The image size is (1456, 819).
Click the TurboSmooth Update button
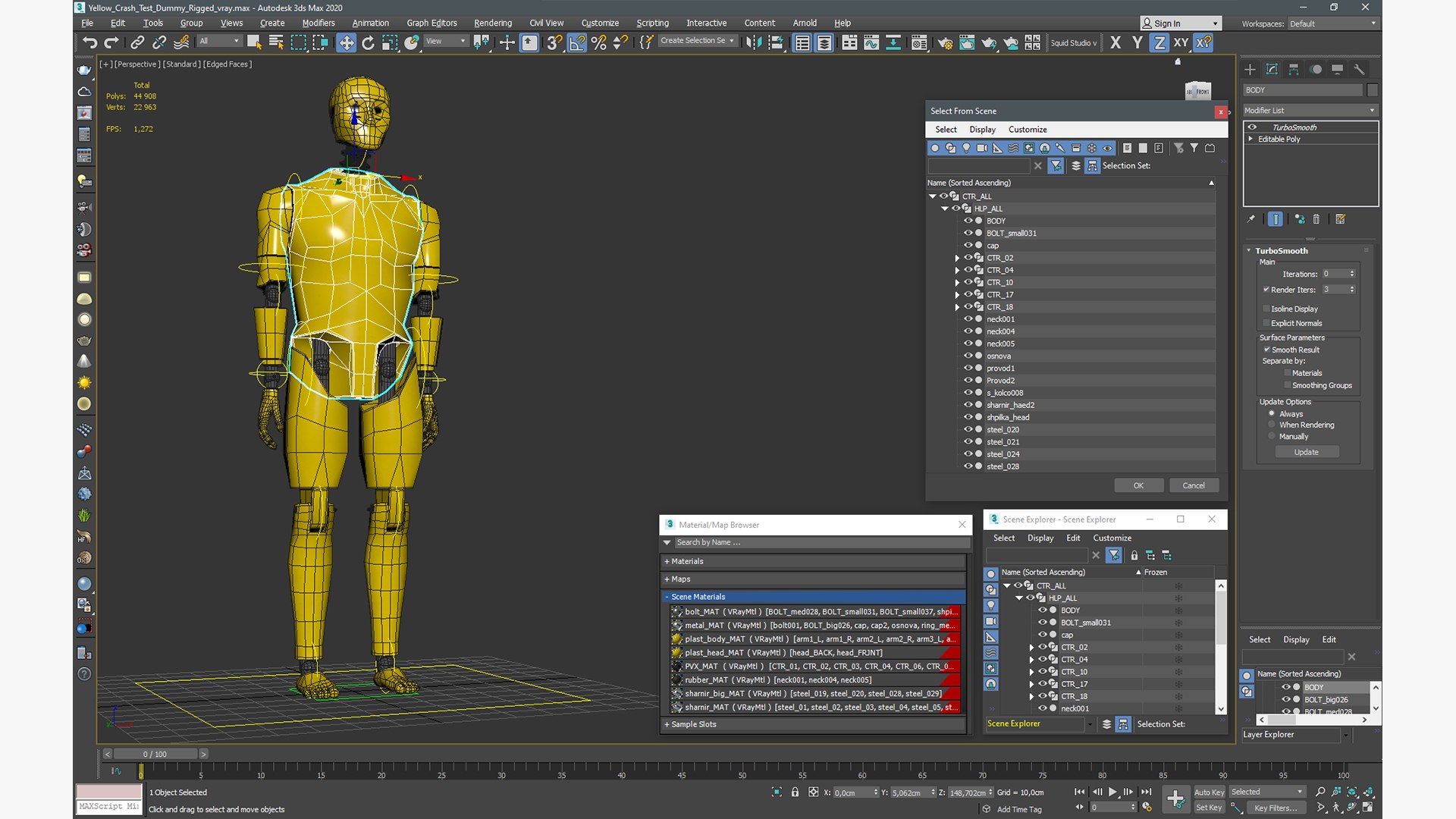coord(1306,452)
